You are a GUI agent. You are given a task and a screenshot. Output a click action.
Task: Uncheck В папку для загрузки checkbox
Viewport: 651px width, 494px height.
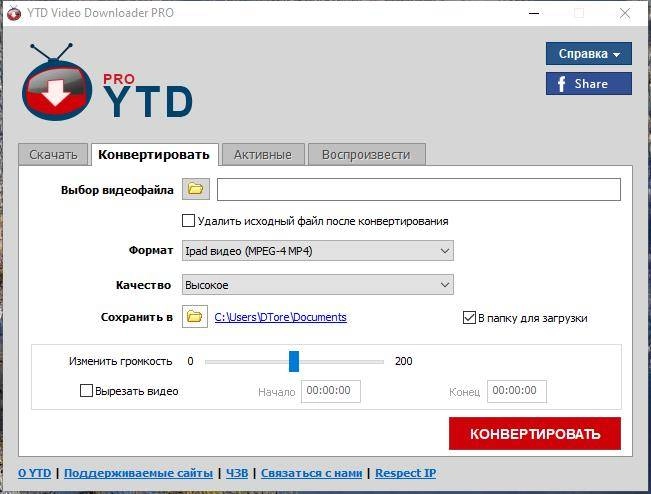469,318
